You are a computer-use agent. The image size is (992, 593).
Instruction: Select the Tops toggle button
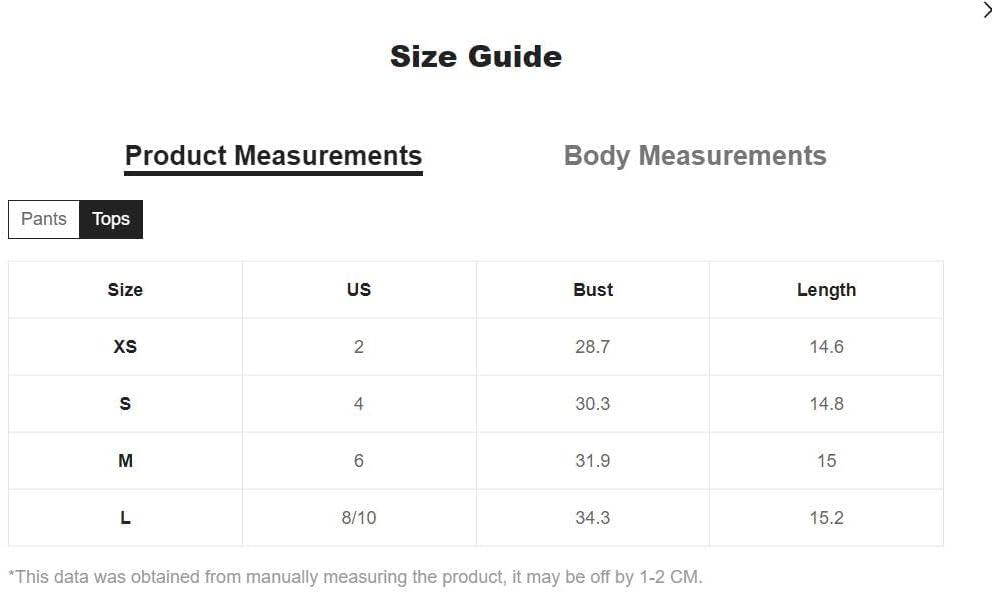[x=111, y=219]
